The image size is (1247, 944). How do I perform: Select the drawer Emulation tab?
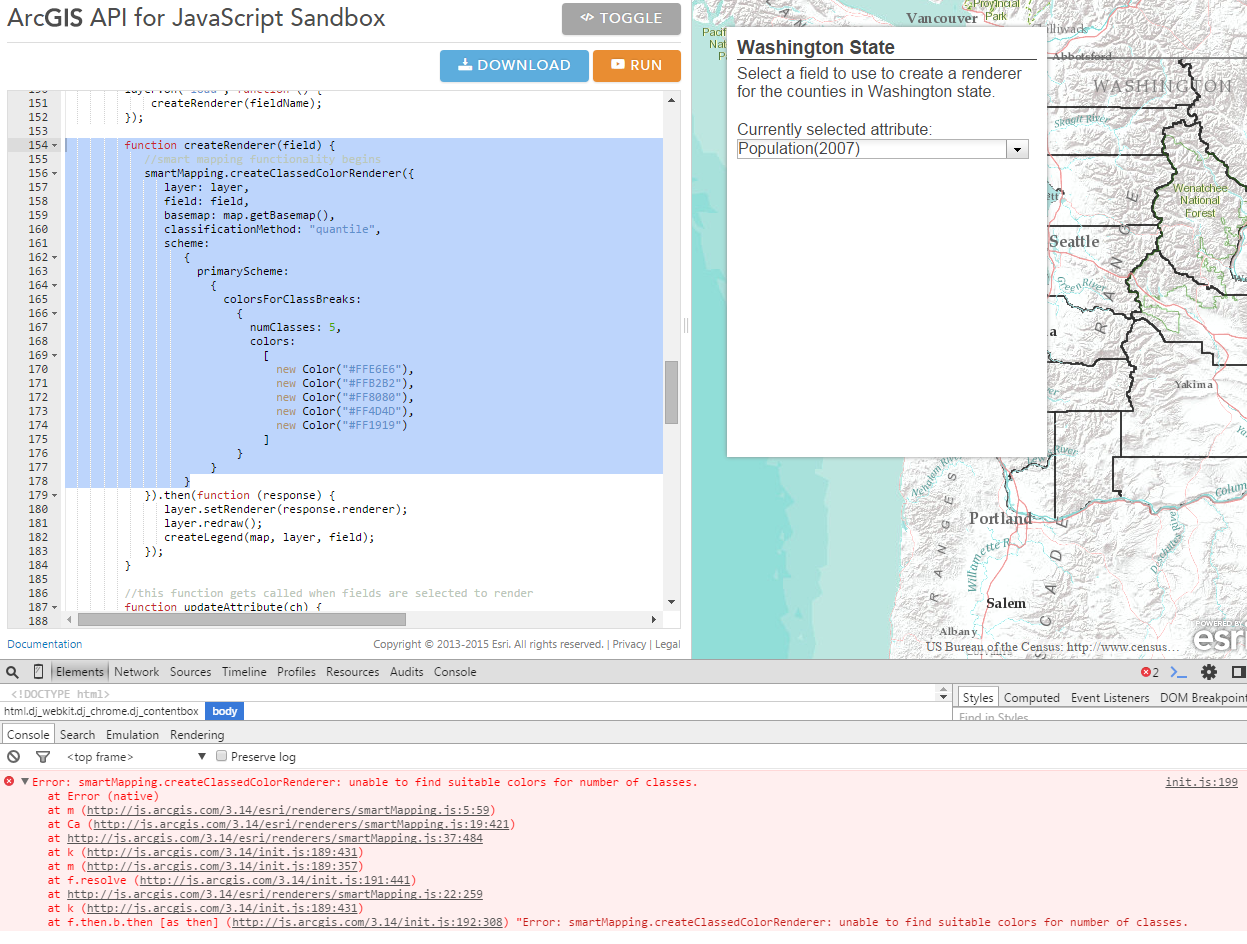click(x=133, y=735)
